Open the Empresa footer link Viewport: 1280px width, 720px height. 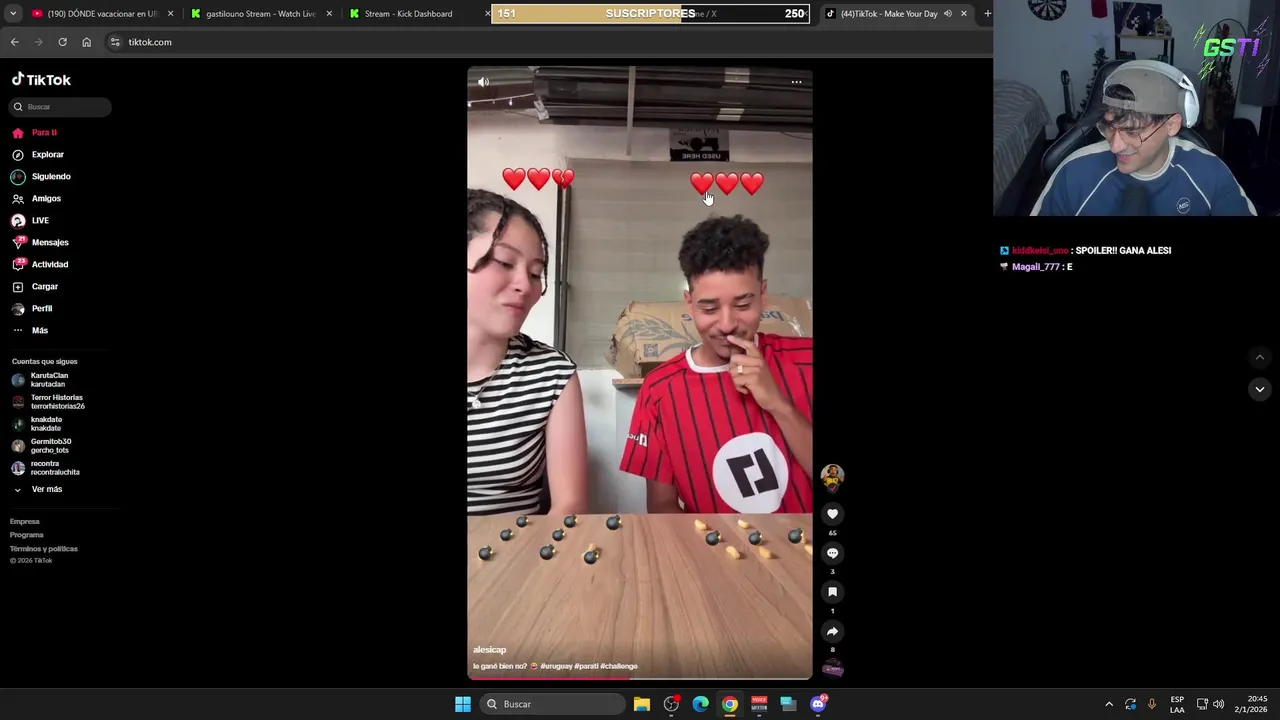click(x=25, y=522)
